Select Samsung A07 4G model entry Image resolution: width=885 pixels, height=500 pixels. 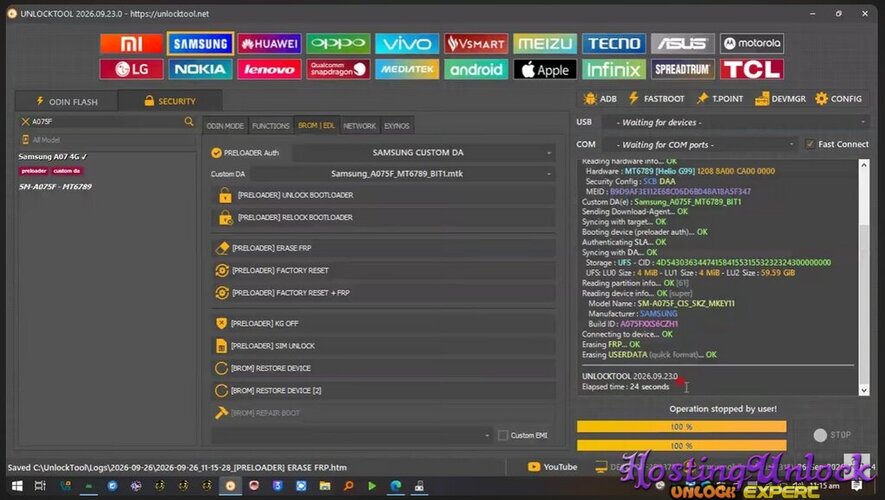(x=52, y=157)
